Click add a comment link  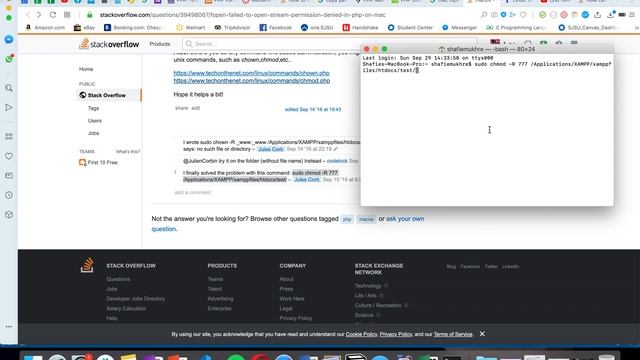[x=193, y=192]
